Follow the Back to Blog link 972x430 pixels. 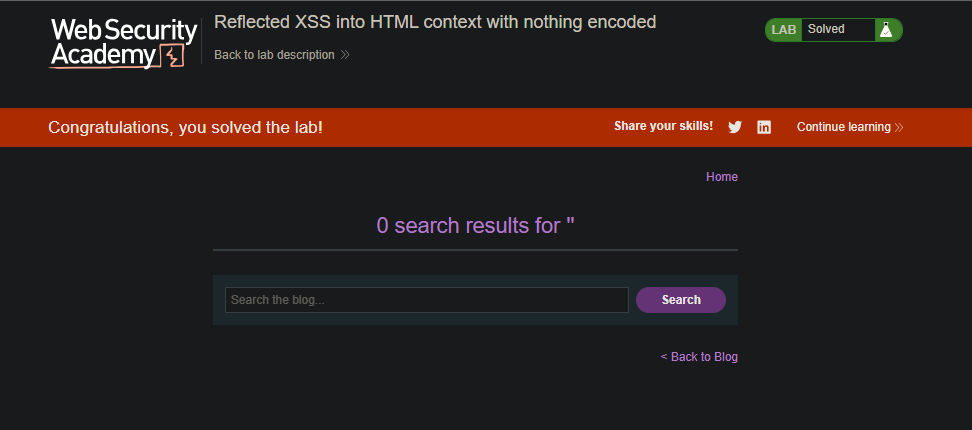(x=699, y=357)
